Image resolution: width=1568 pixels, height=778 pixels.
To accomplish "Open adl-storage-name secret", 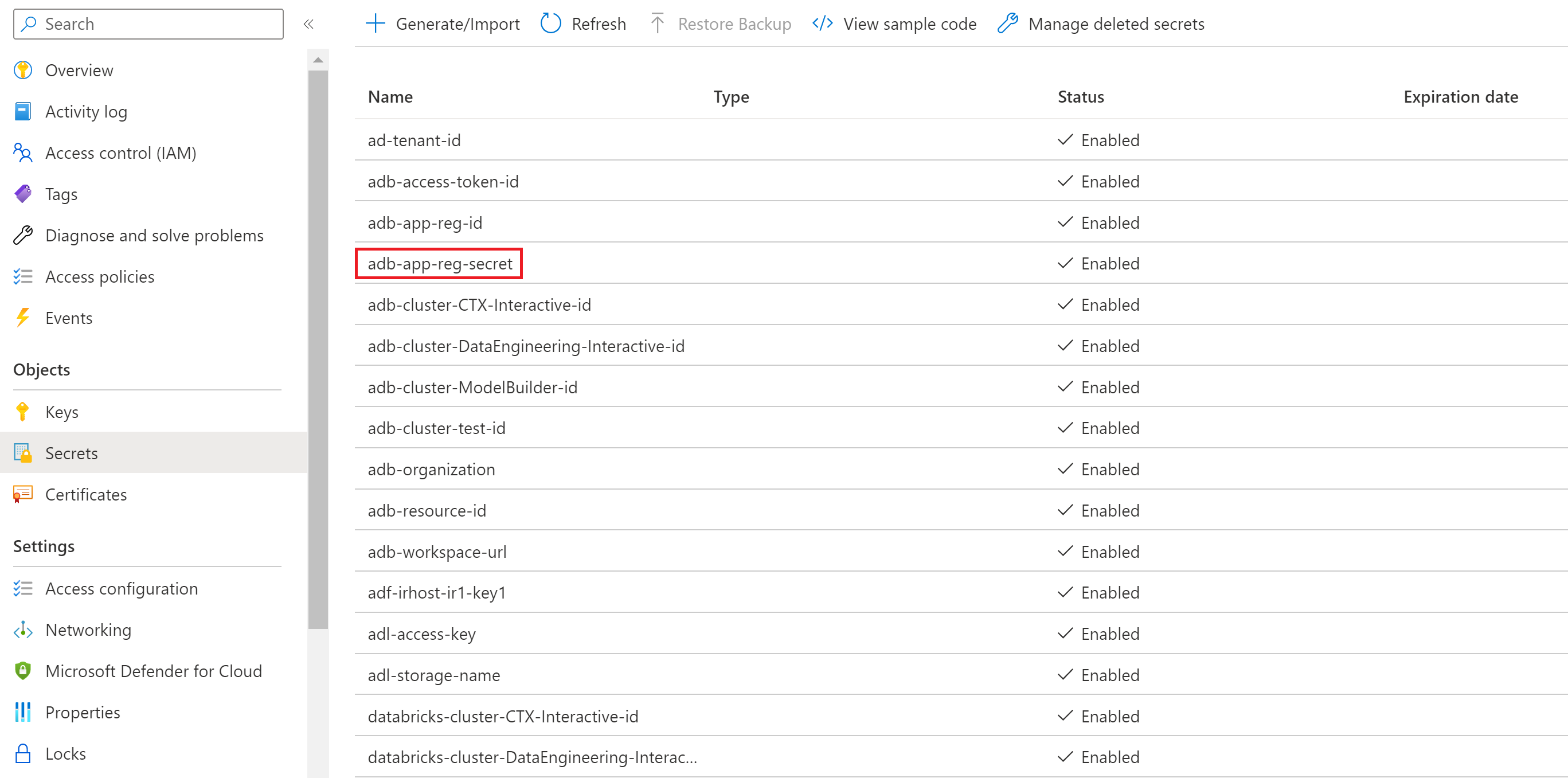I will point(433,675).
